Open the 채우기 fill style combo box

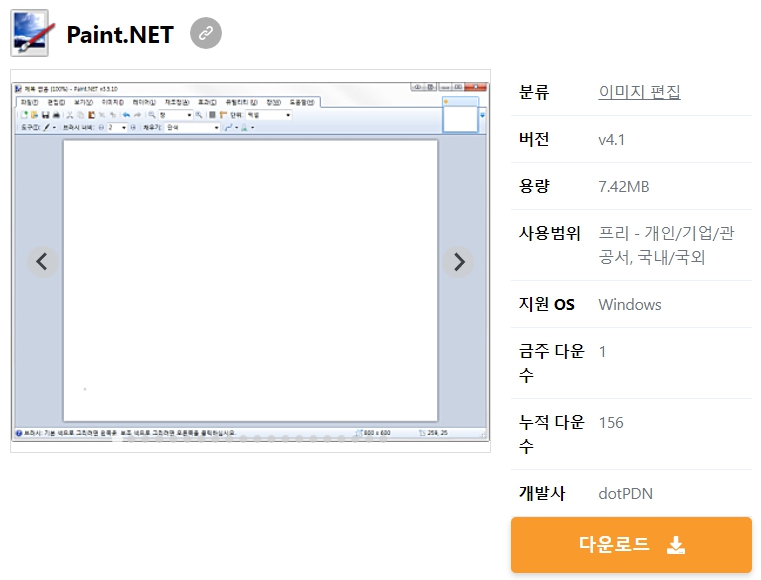pyautogui.click(x=193, y=127)
